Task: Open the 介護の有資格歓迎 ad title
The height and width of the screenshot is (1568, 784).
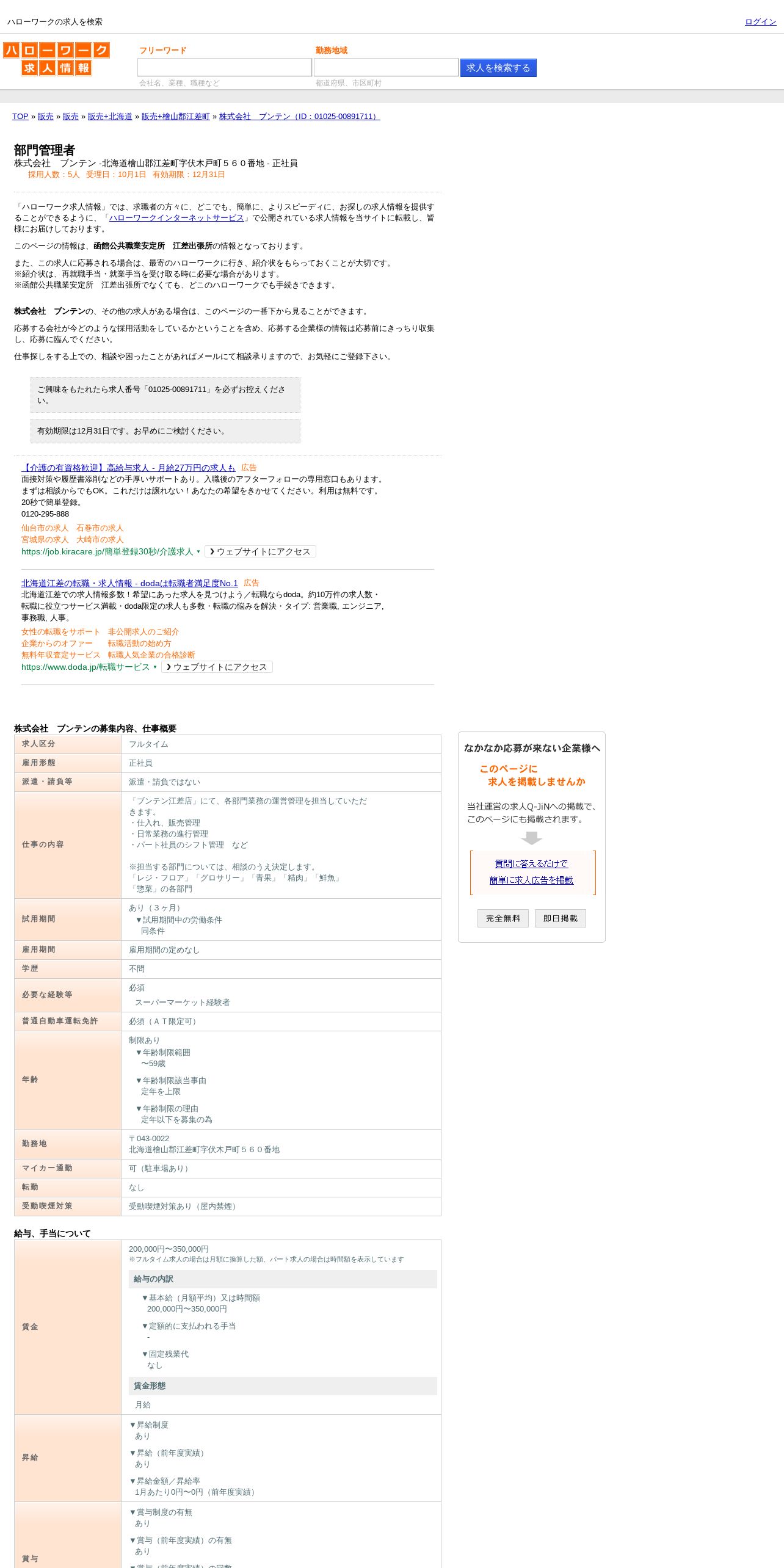Action: click(128, 468)
